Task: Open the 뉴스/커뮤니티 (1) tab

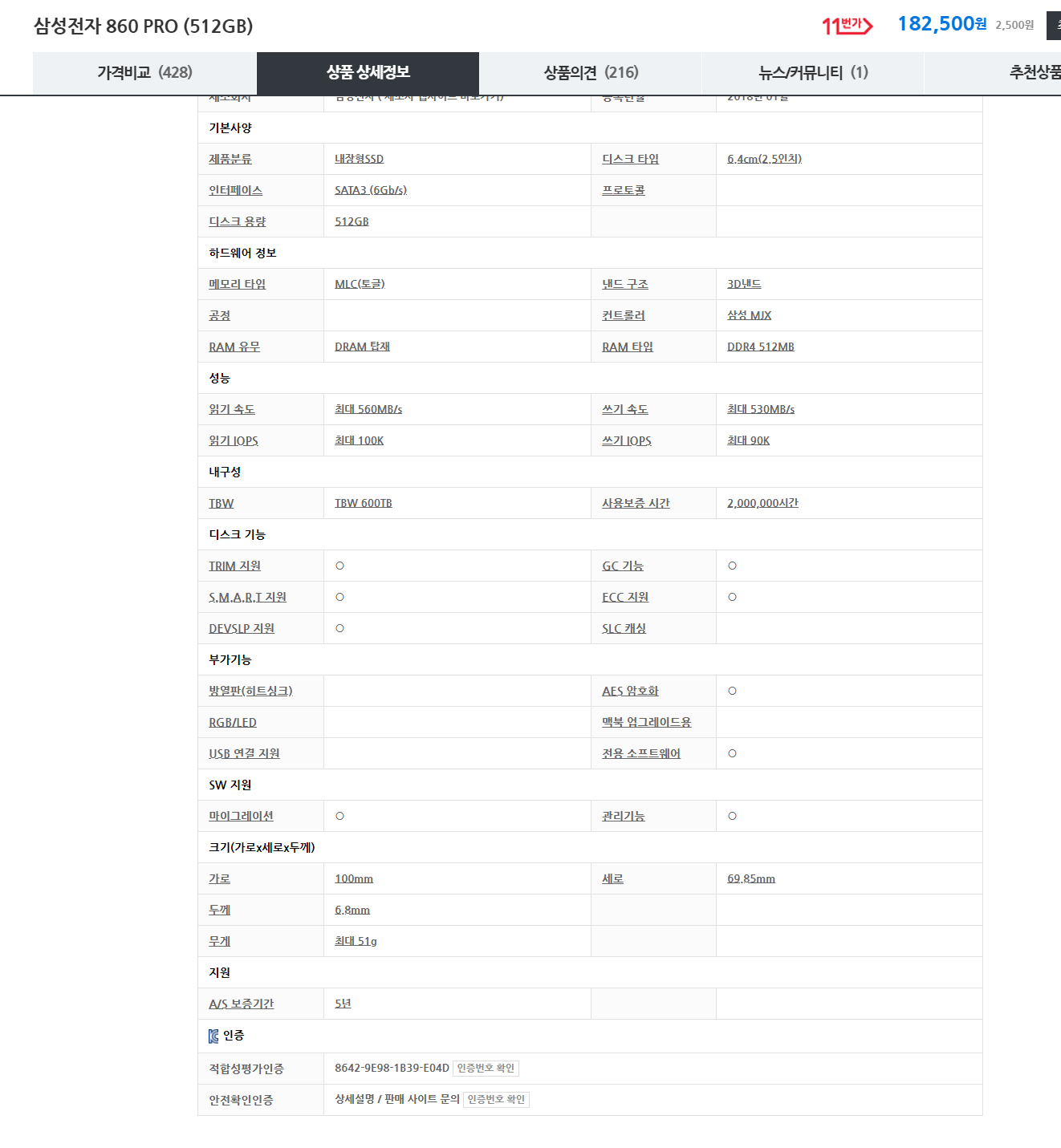Action: (x=813, y=73)
